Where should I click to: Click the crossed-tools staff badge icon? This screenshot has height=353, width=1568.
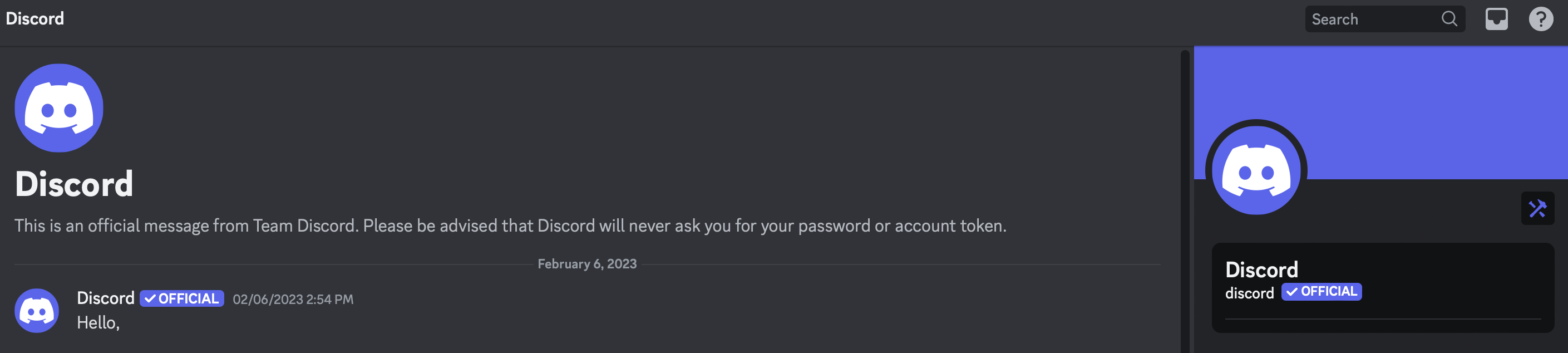coord(1537,209)
